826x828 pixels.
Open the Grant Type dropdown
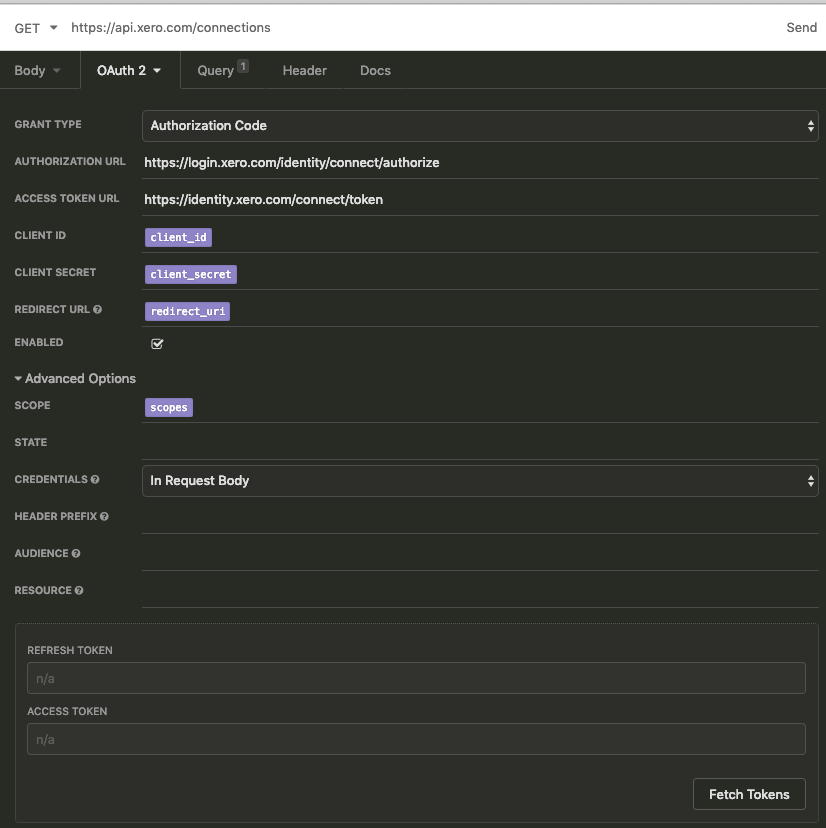480,126
